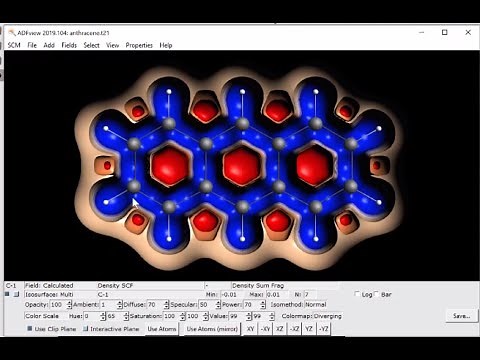Set clip plane to -XY
The height and width of the screenshot is (360, 480).
[265, 329]
